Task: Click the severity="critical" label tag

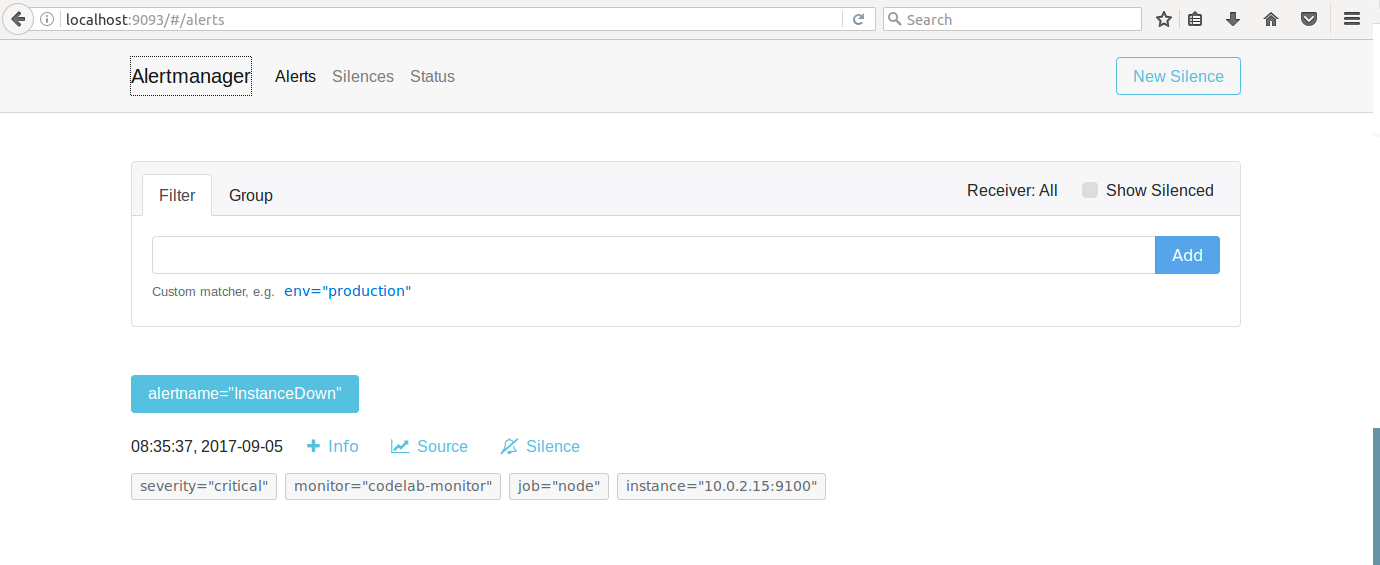Action: click(x=204, y=487)
